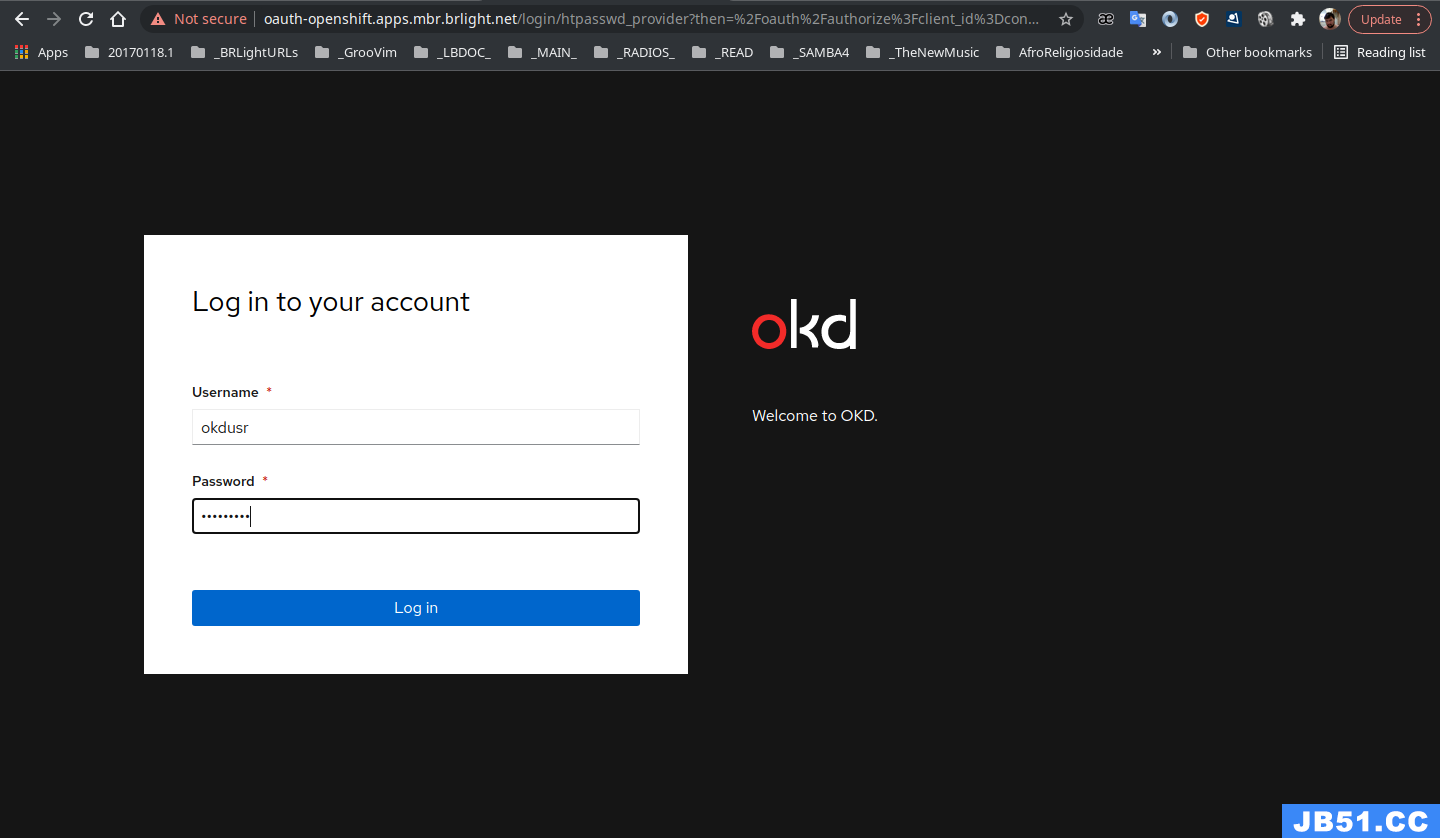
Task: Open the _READ bookmark folder
Action: [723, 52]
